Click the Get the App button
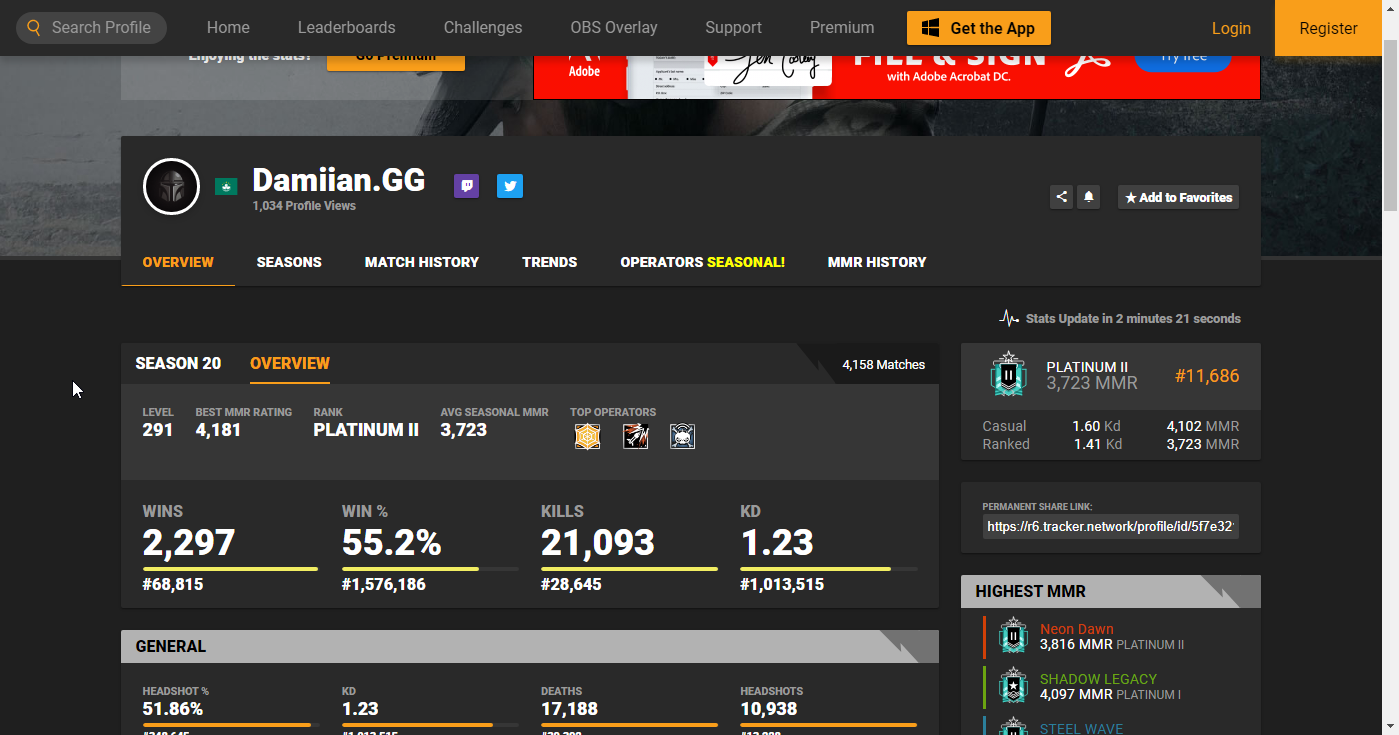The image size is (1399, 735). pyautogui.click(x=978, y=28)
